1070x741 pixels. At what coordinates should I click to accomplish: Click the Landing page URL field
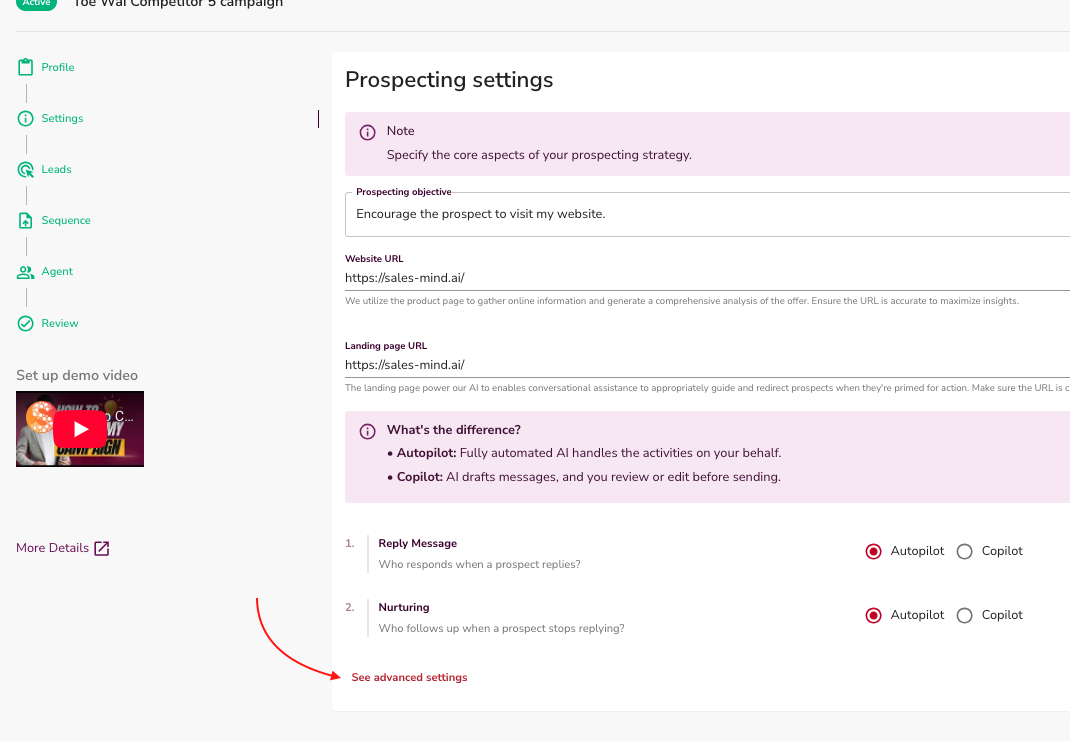pos(700,365)
